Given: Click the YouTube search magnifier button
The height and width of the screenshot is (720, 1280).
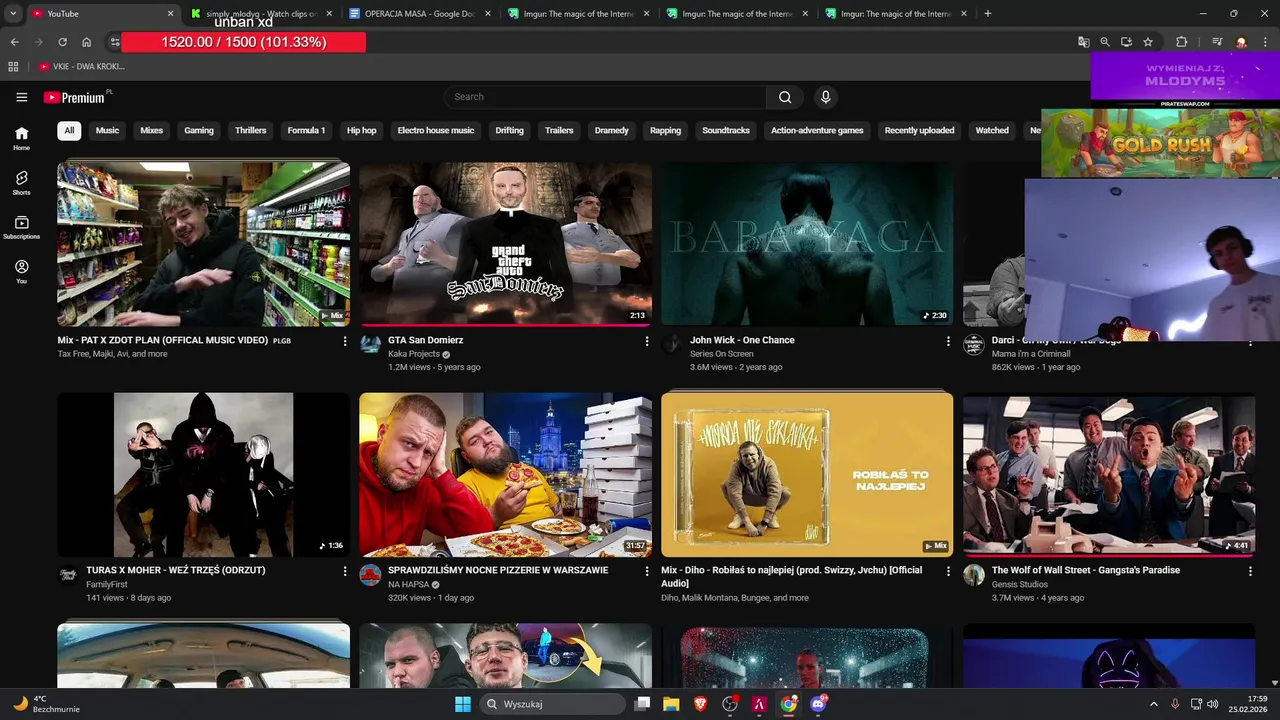Looking at the screenshot, I should click(785, 97).
